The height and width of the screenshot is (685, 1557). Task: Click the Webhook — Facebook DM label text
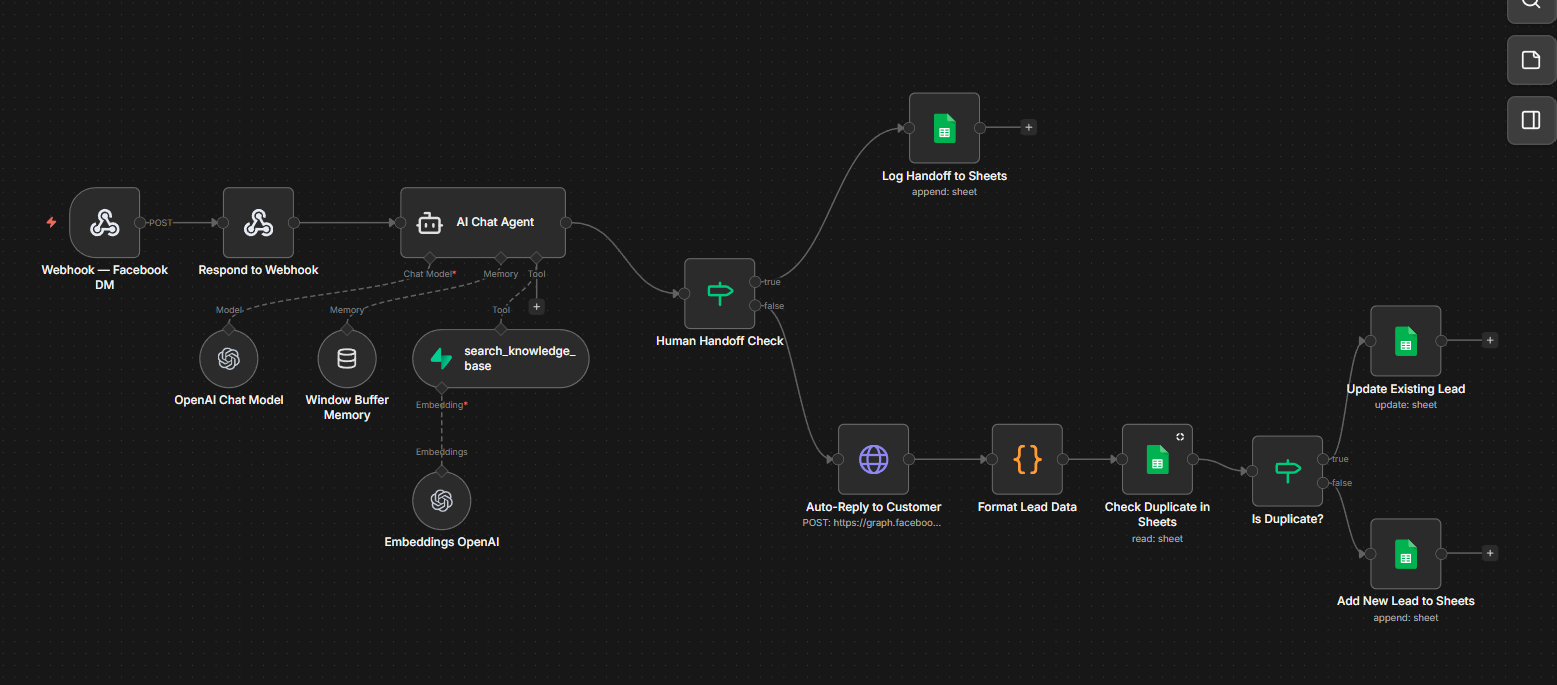click(105, 277)
